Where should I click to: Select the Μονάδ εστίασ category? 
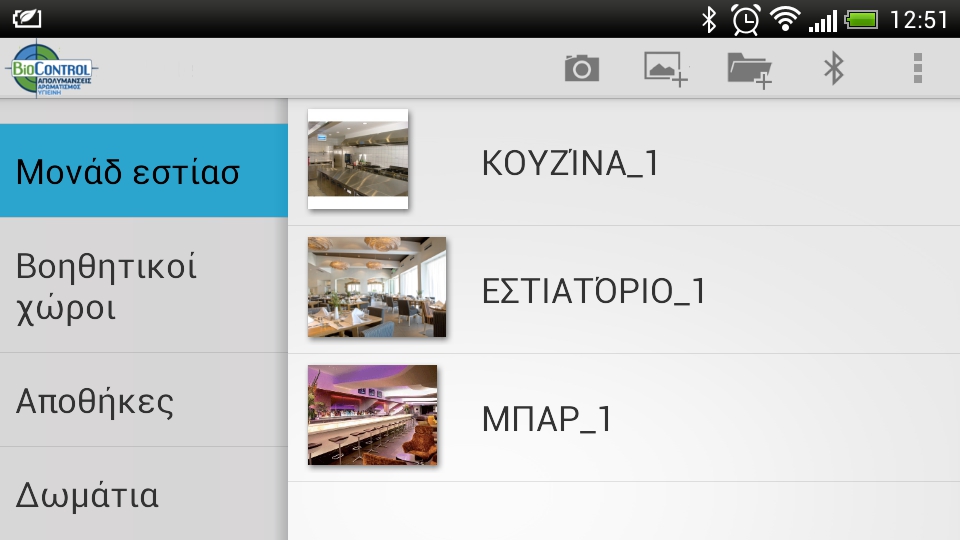click(x=144, y=171)
